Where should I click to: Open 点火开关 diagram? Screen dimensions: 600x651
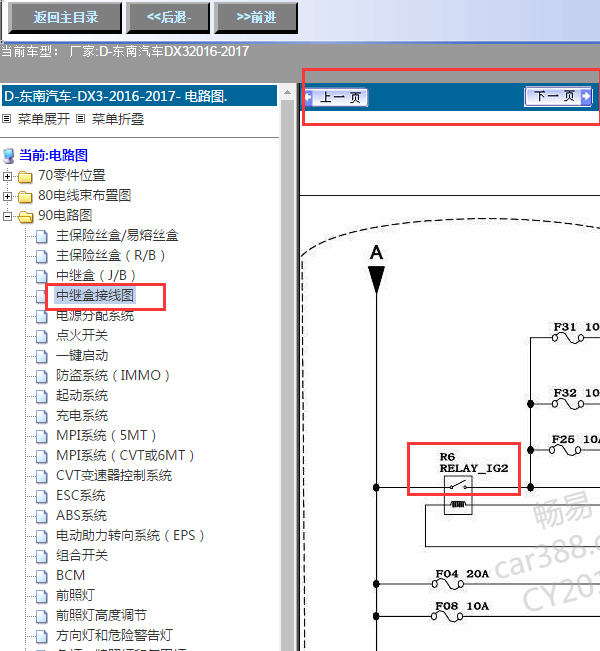point(82,335)
